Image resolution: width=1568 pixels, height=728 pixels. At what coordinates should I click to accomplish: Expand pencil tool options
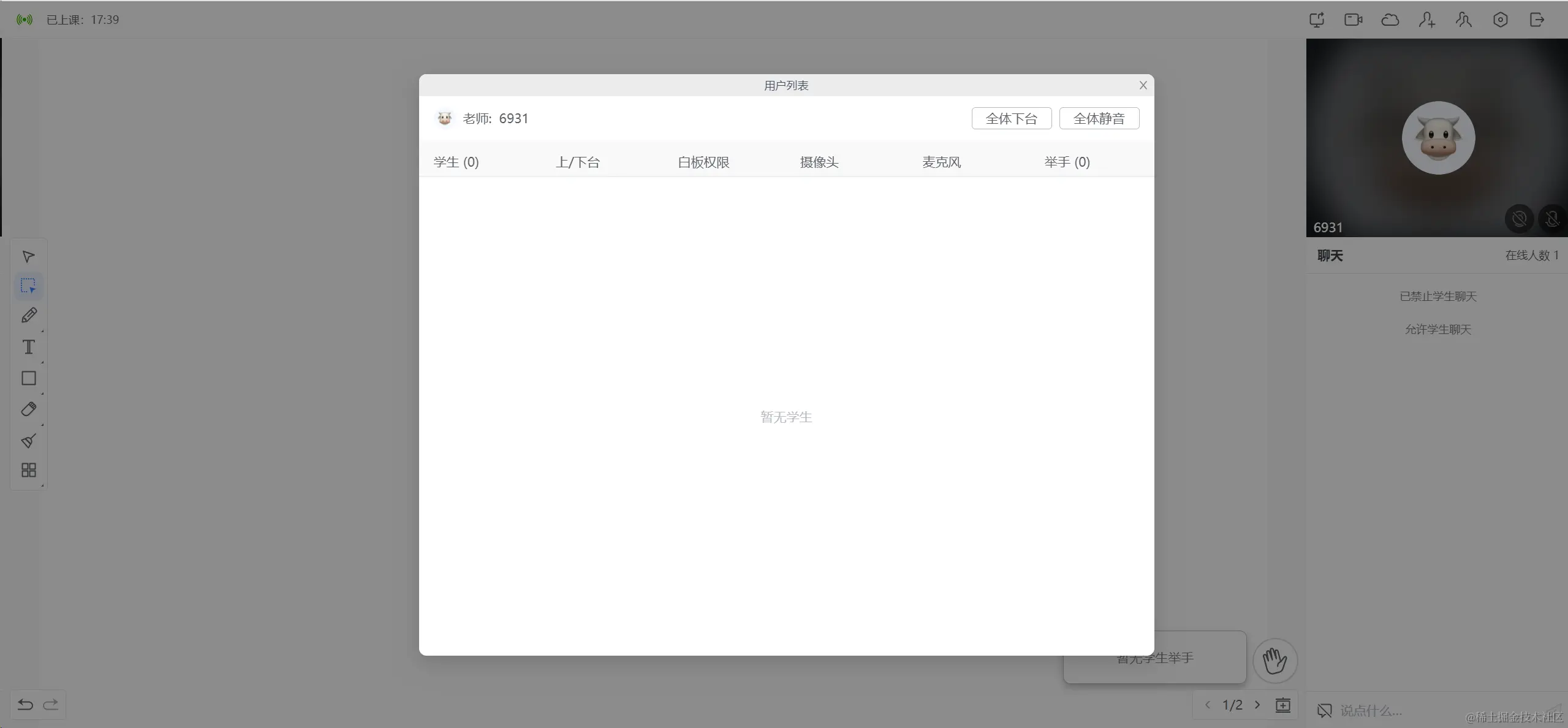click(x=42, y=330)
